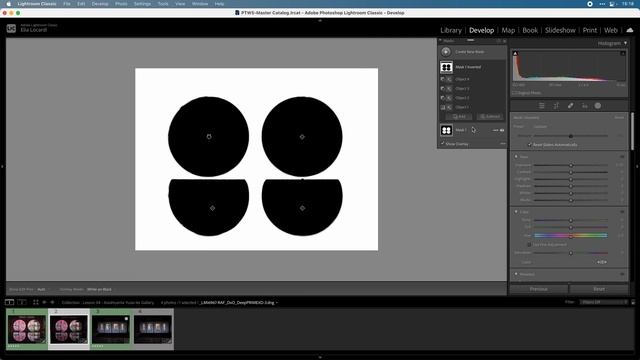Click the Masks panel close icon

coord(504,41)
